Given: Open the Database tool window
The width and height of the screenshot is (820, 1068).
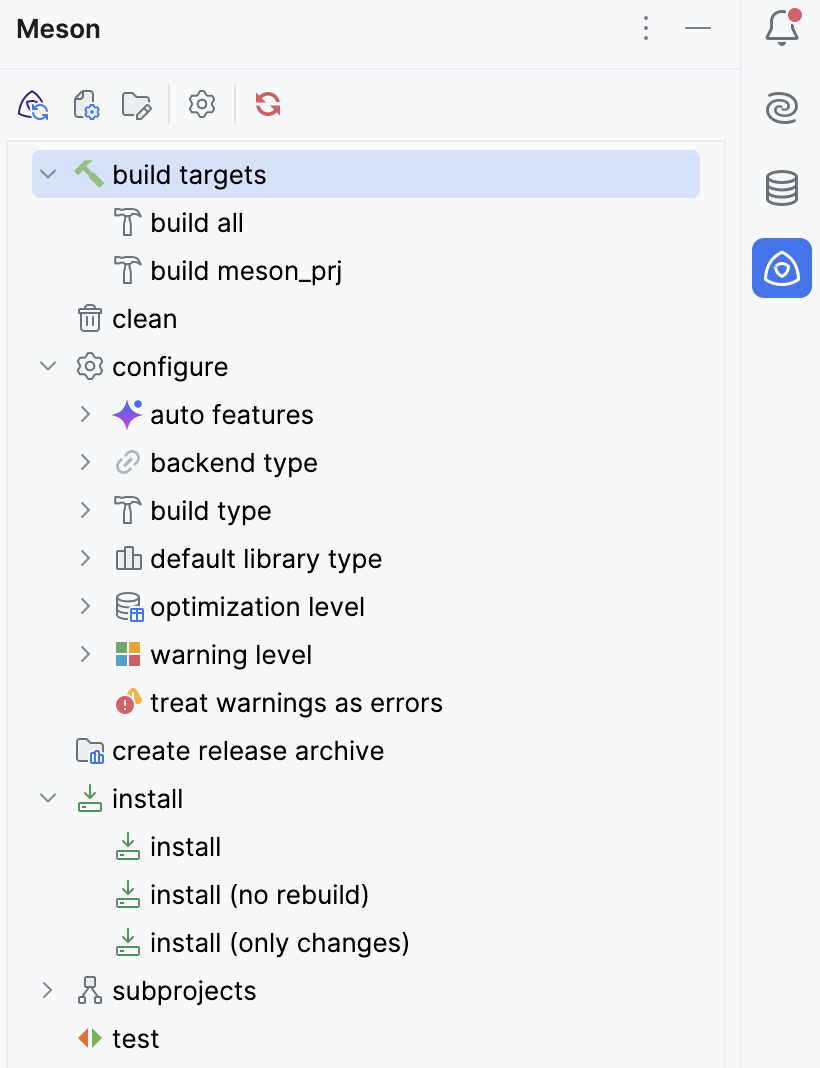Looking at the screenshot, I should click(781, 188).
